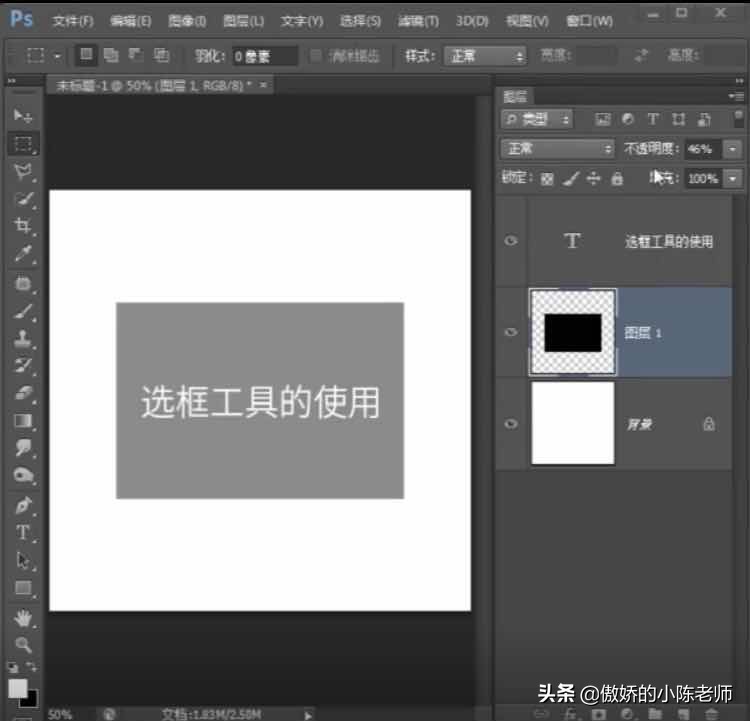Hide 背景 layer visibility eye
750x721 pixels.
point(511,424)
